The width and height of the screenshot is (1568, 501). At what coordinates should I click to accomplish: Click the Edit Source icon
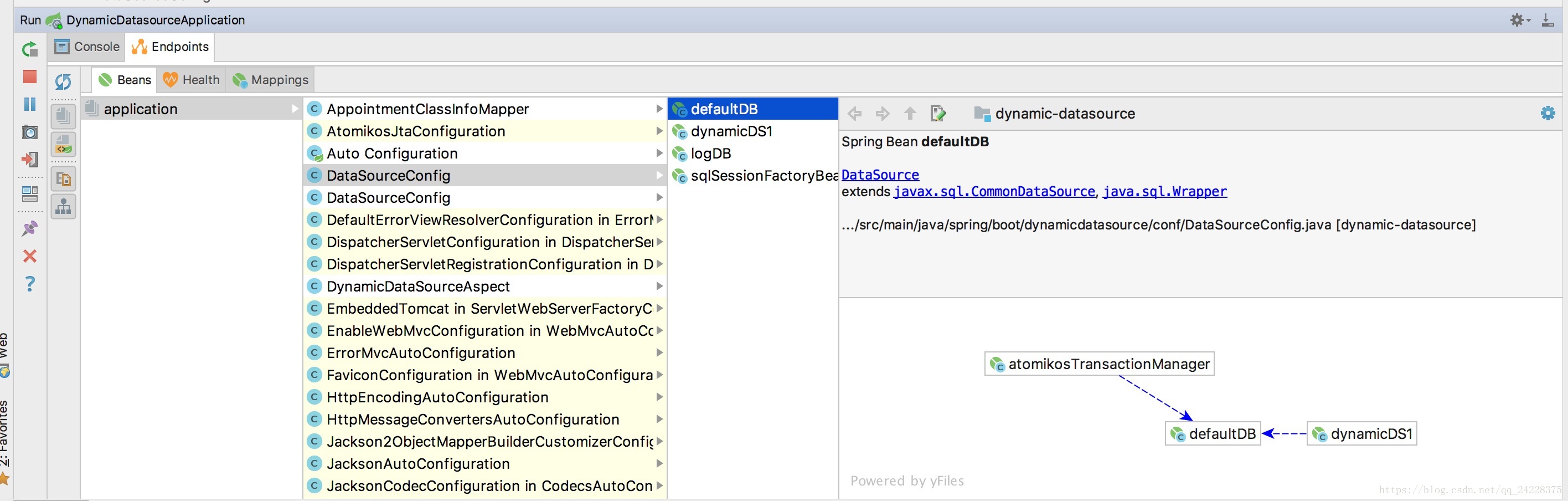938,114
